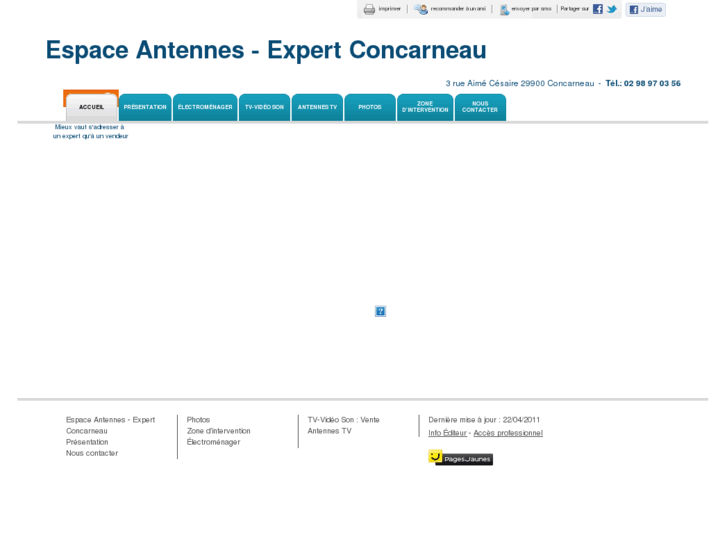Image resolution: width=727 pixels, height=545 pixels.
Task: Click footer TV-Vidéo Son : Vente link
Action: [344, 420]
